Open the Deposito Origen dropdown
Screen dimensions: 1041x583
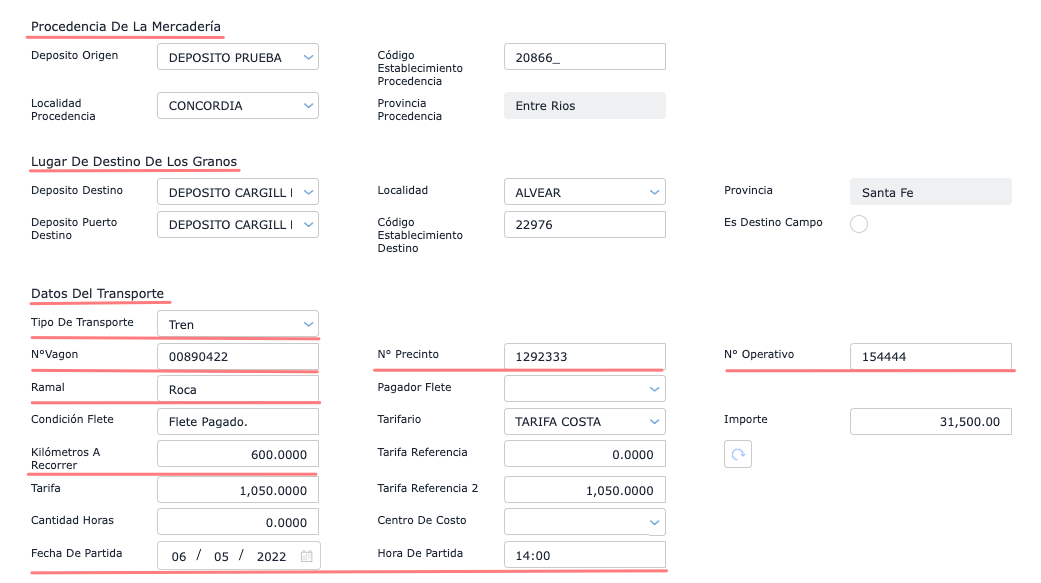point(238,57)
